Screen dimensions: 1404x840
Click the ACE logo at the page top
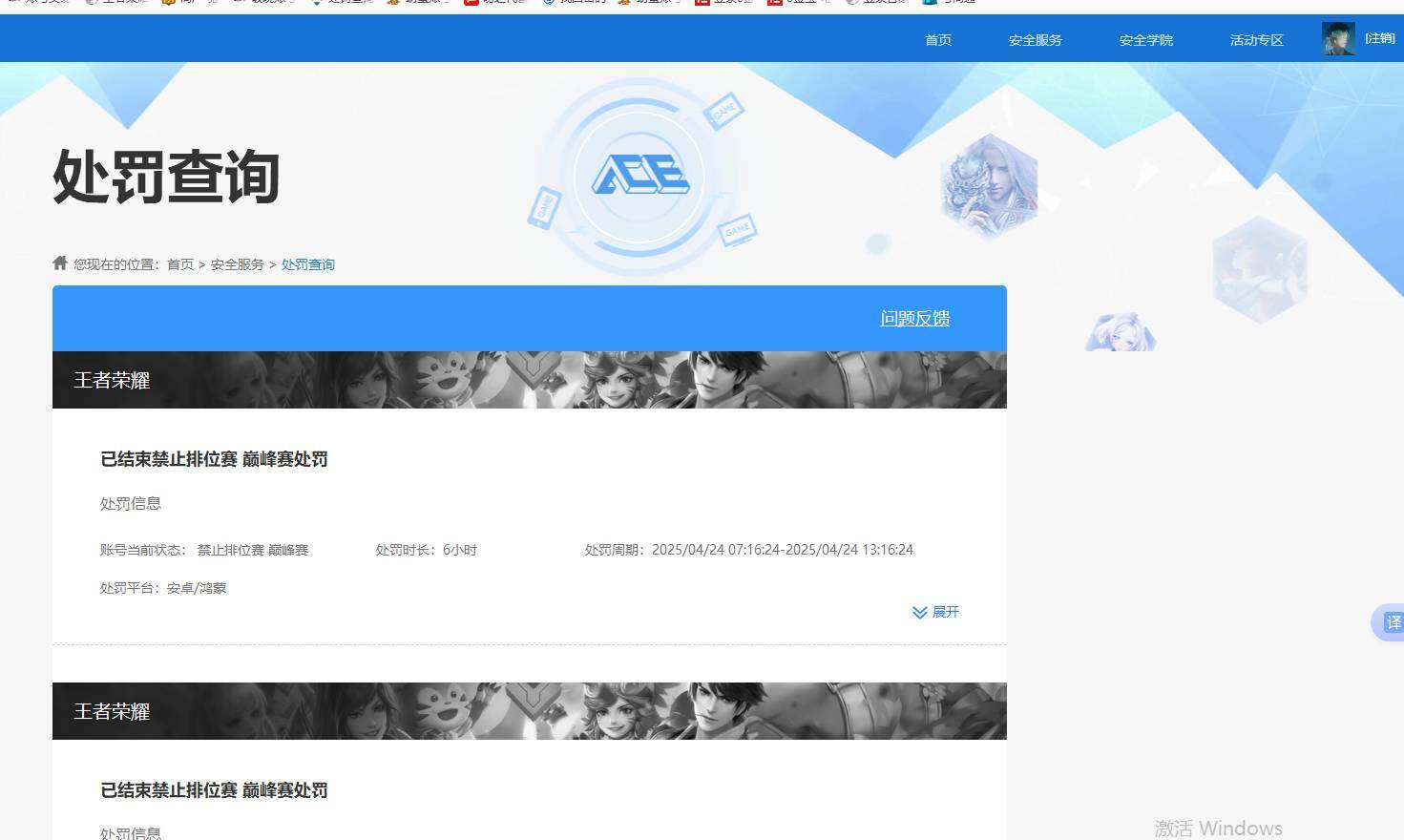tap(644, 175)
